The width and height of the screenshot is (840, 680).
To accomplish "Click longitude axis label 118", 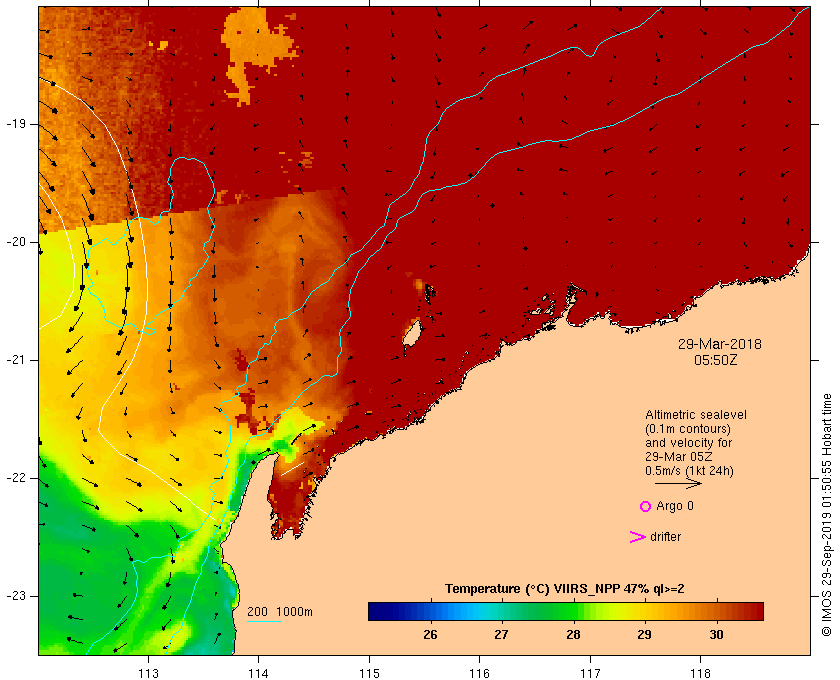I will click(x=701, y=674).
